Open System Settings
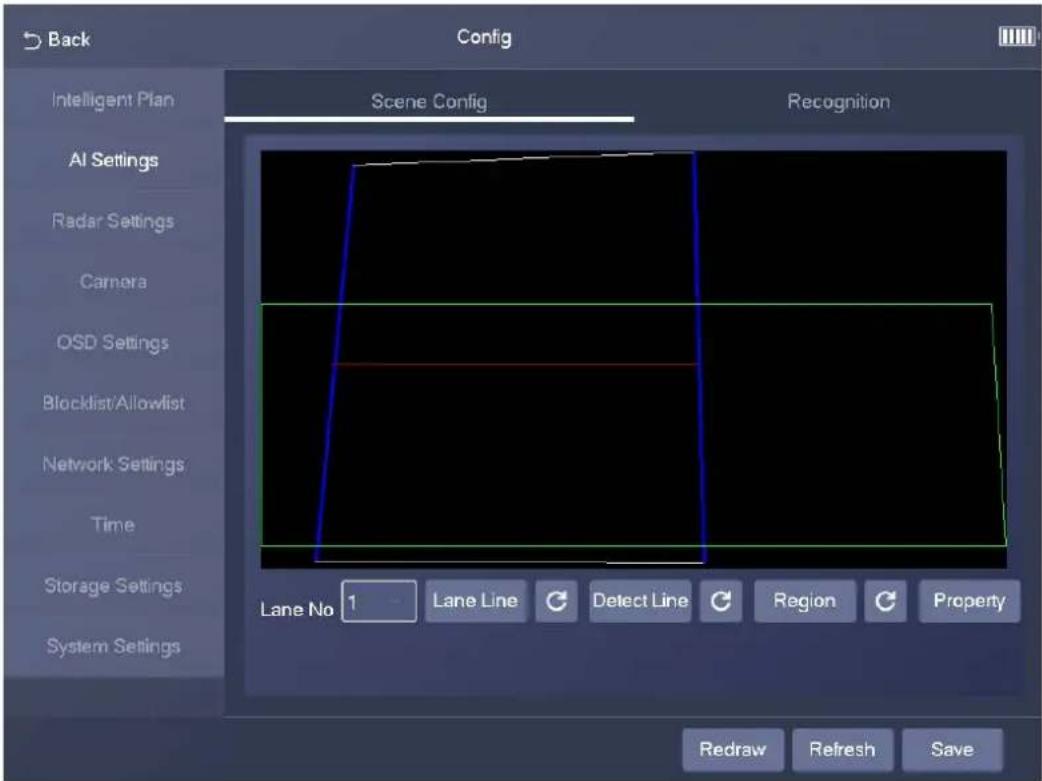1042x781 pixels. pos(114,646)
